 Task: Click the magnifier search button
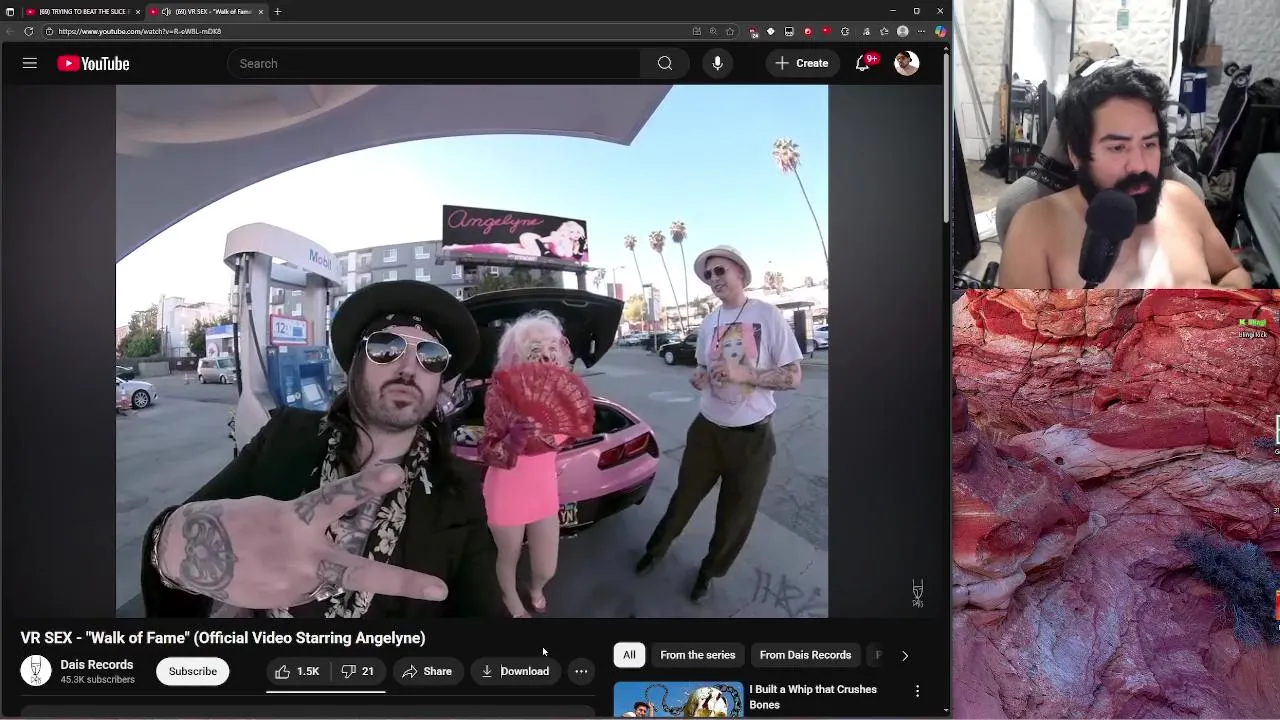tap(665, 63)
